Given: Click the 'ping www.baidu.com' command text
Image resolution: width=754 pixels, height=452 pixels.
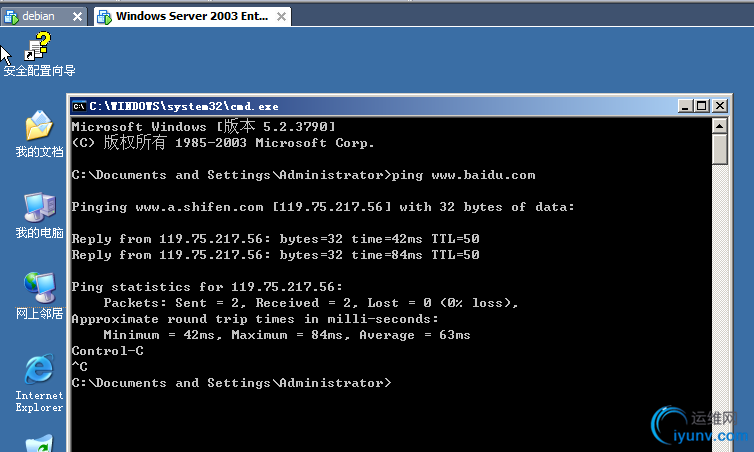Looking at the screenshot, I should [x=464, y=175].
